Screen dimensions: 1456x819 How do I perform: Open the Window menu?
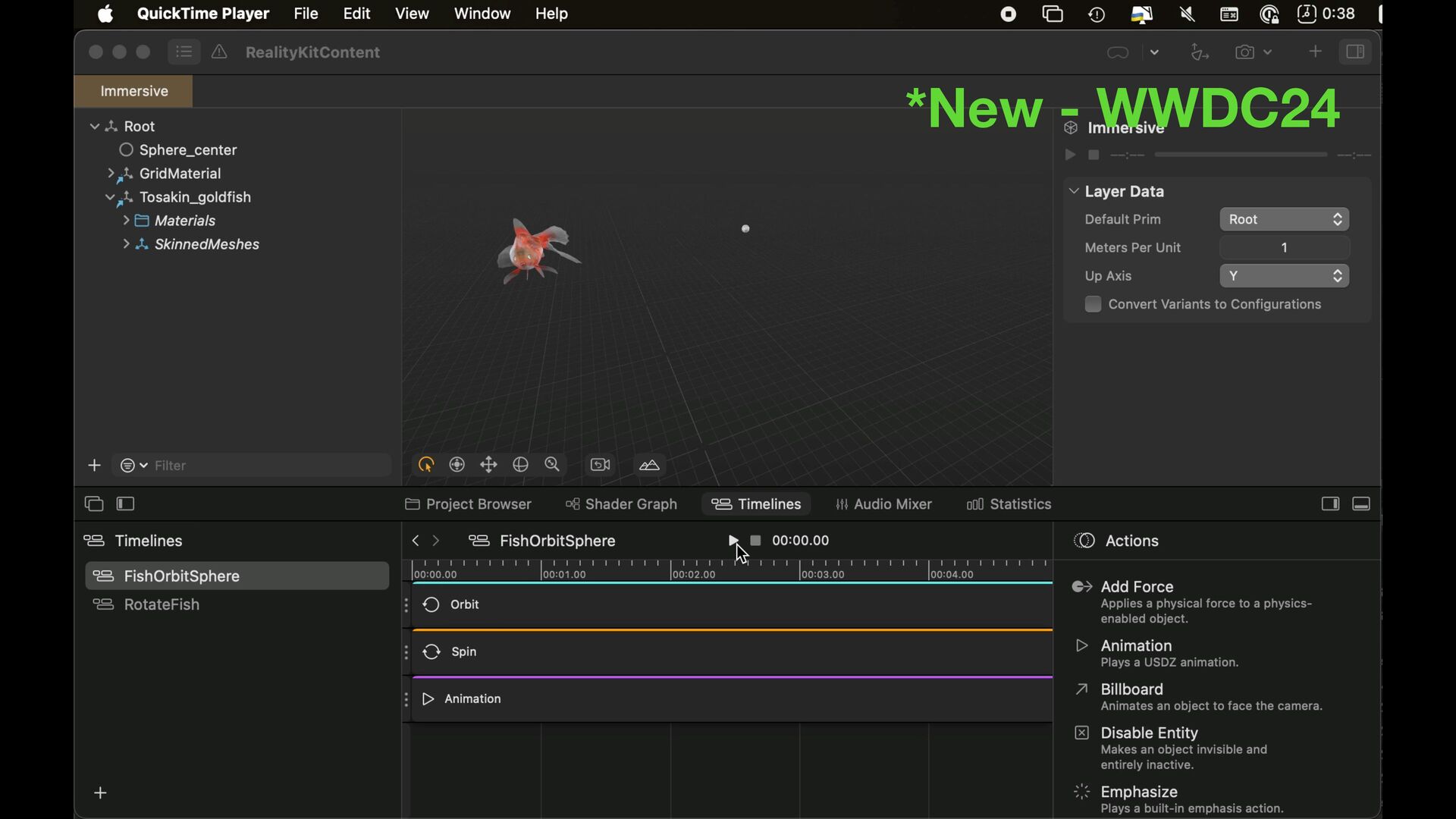(482, 14)
